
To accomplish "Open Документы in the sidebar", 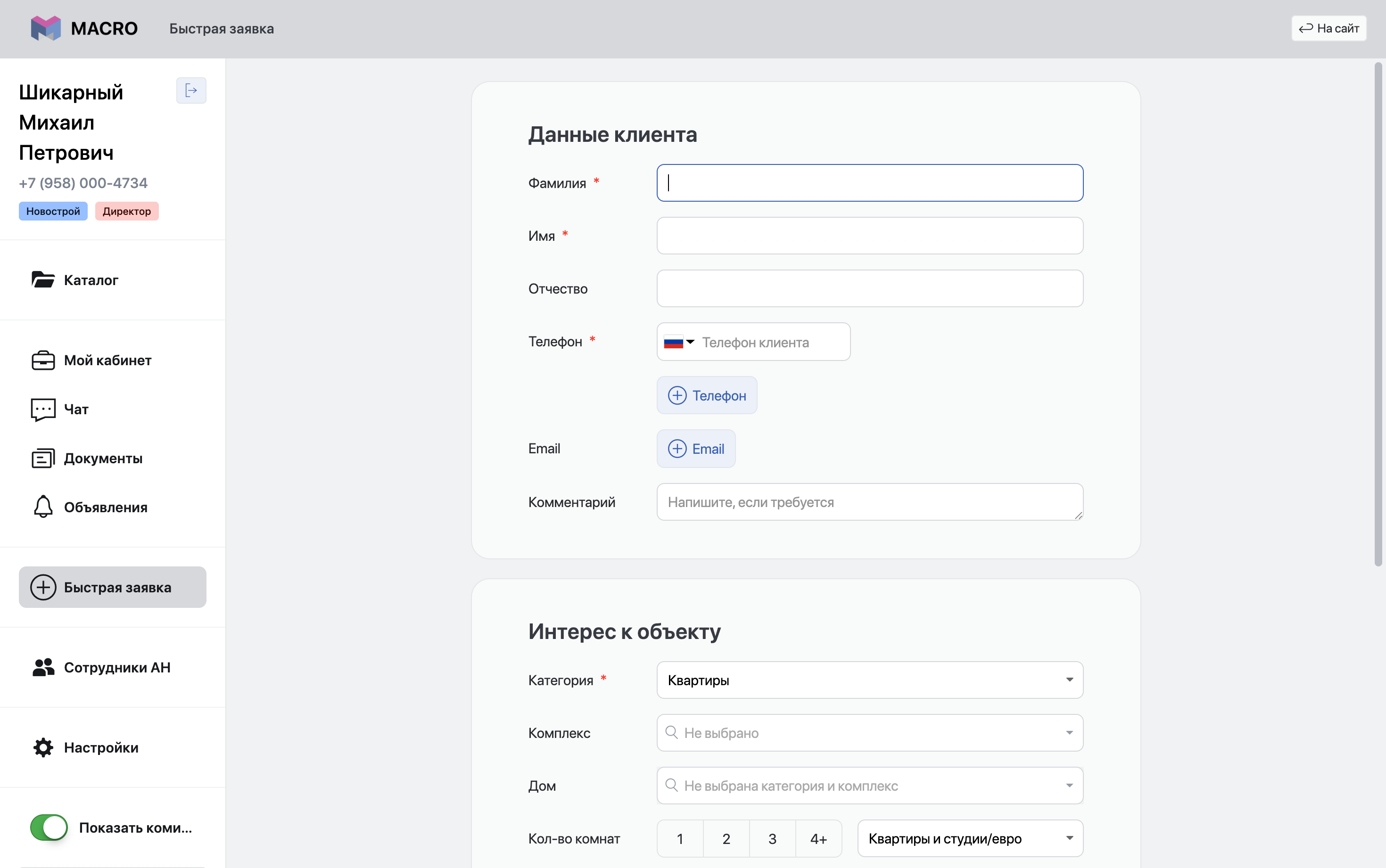I will [x=113, y=458].
